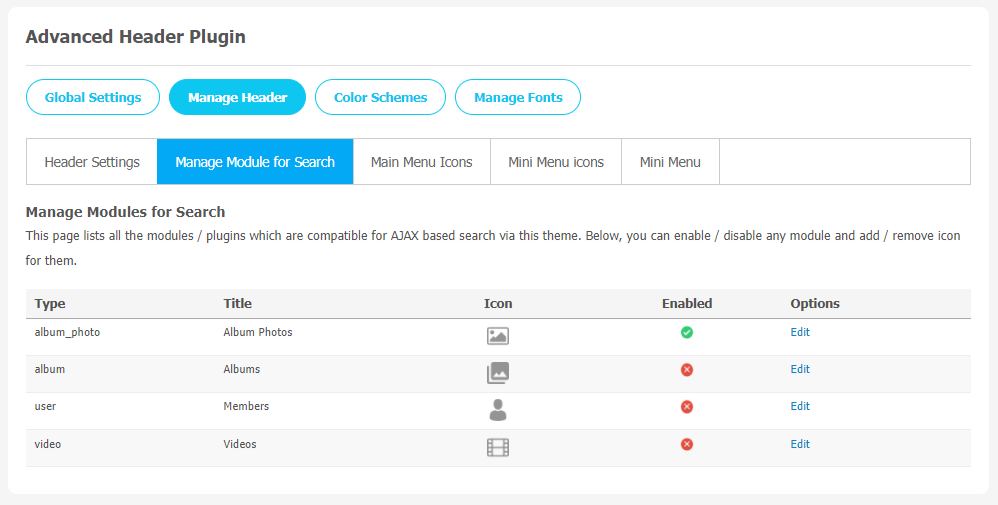Select the Mini Menu tab

pos(670,162)
